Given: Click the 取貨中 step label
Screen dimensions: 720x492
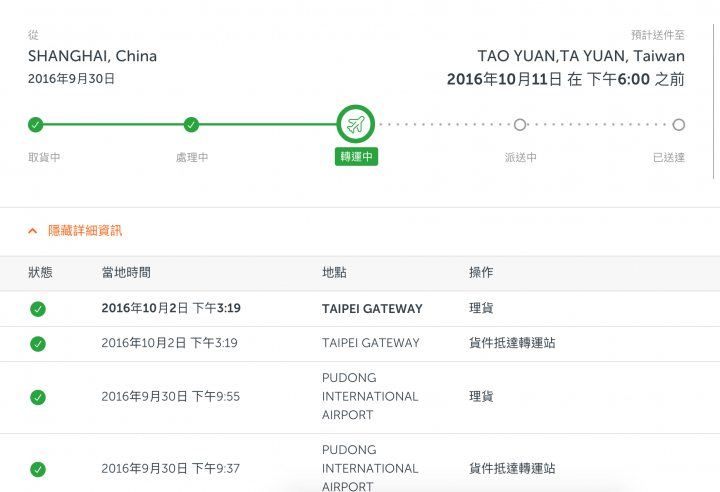Looking at the screenshot, I should (x=44, y=158).
